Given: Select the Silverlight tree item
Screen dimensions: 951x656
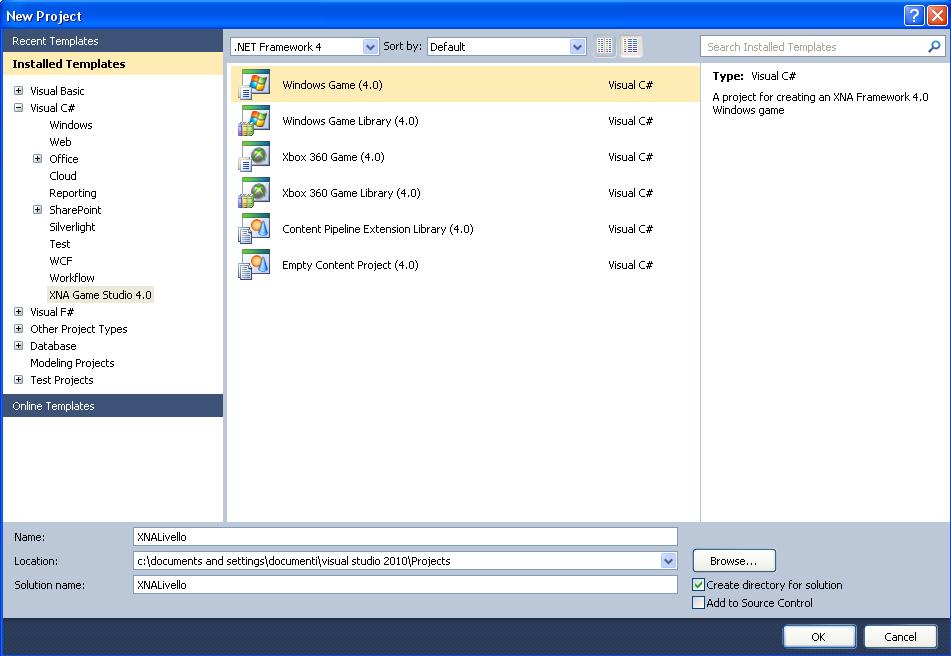Looking at the screenshot, I should pyautogui.click(x=72, y=227).
